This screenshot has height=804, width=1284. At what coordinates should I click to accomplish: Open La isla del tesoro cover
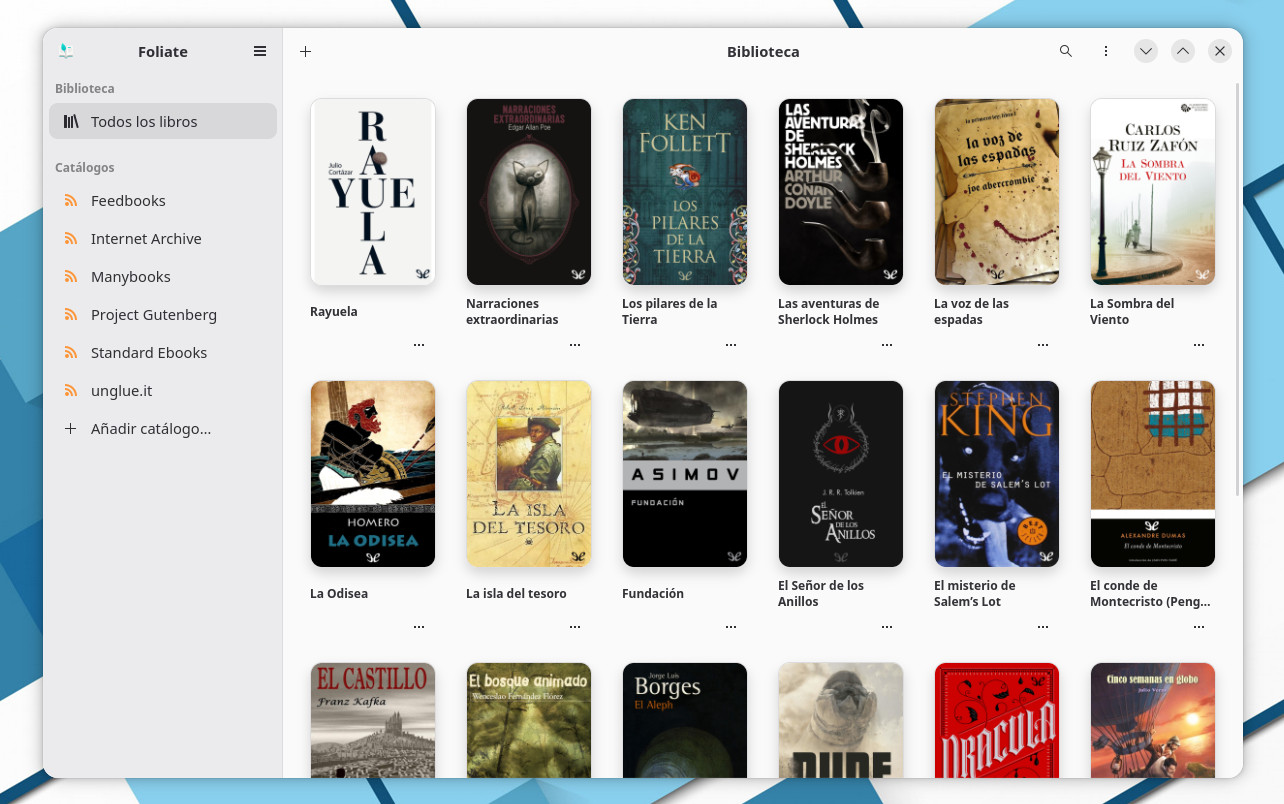tap(529, 474)
